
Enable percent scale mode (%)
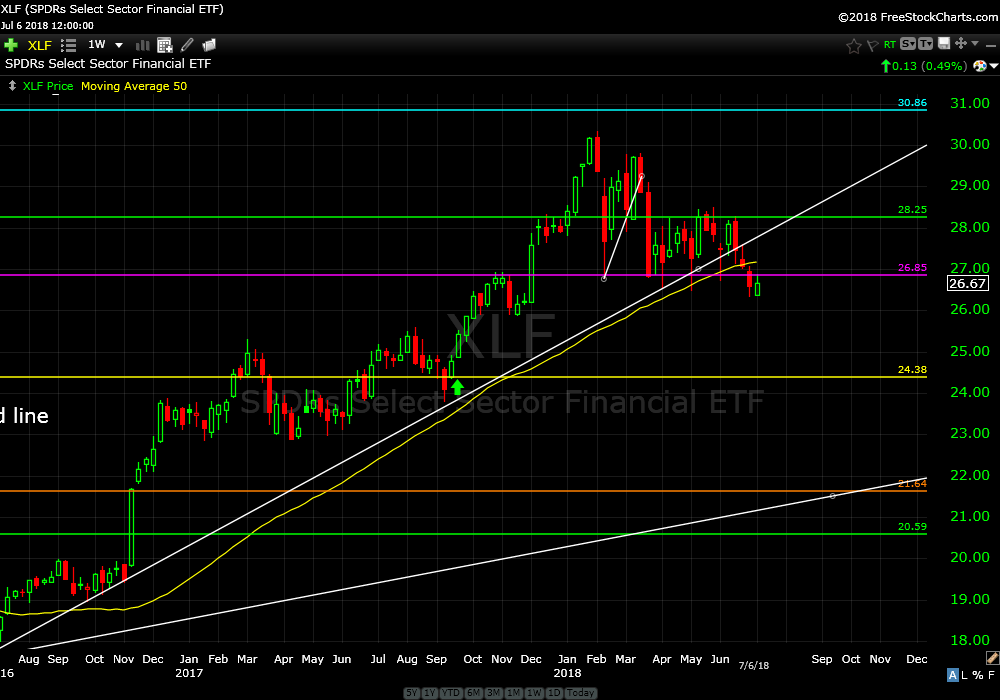[976, 676]
